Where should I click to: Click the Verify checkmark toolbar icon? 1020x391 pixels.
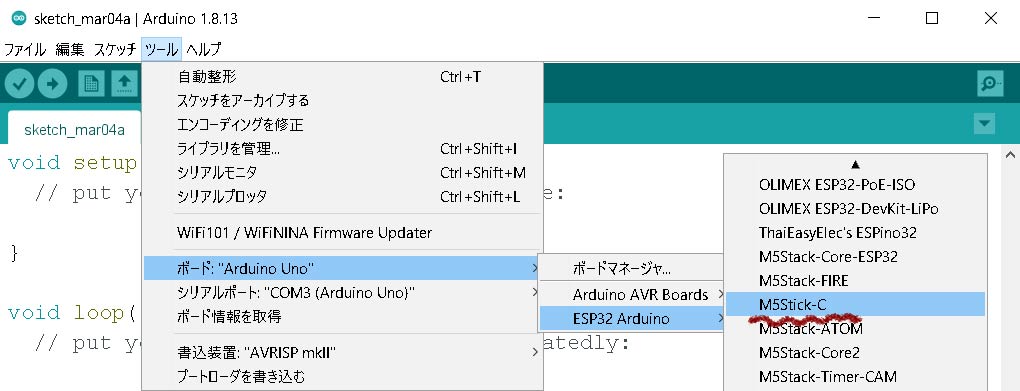coord(19,84)
